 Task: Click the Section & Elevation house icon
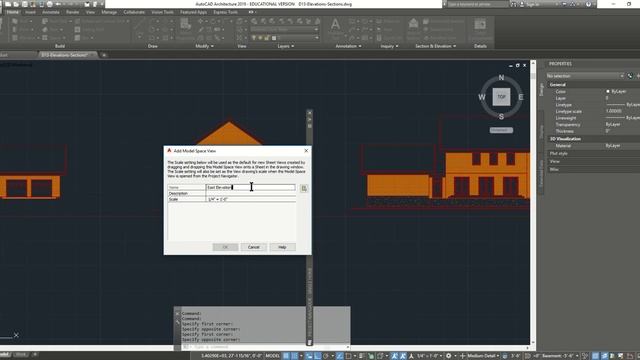(x=413, y=24)
